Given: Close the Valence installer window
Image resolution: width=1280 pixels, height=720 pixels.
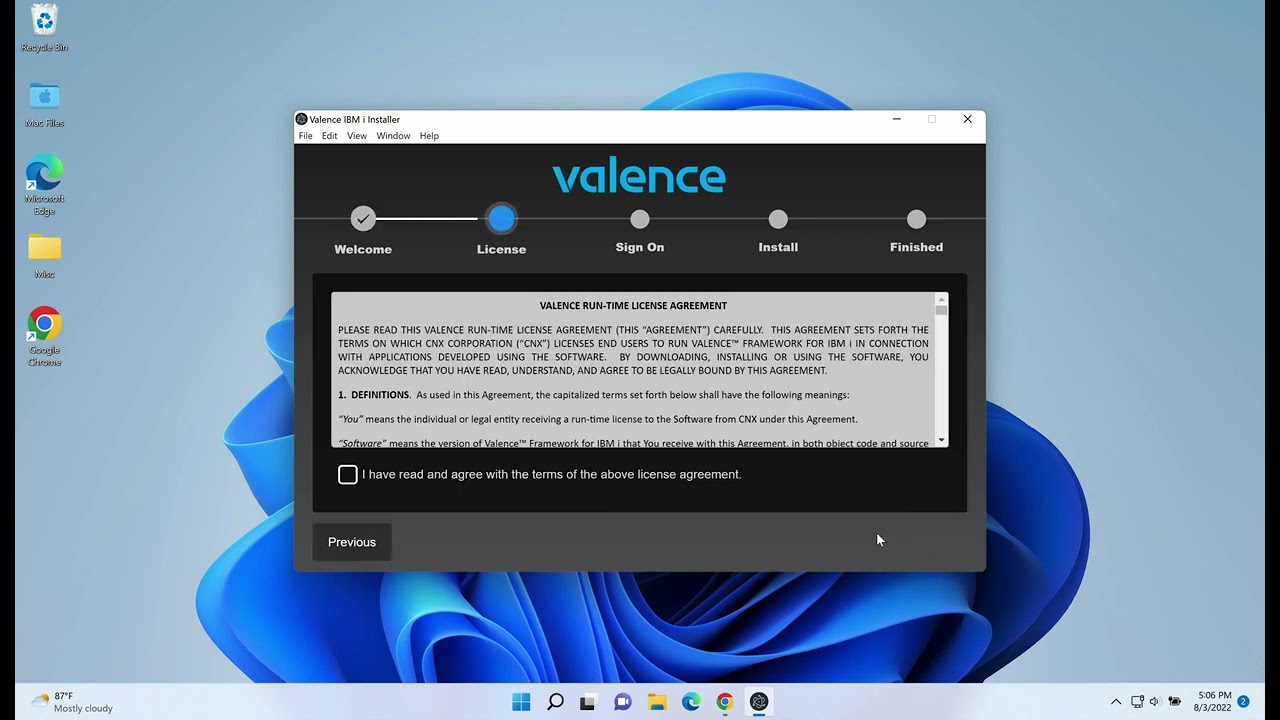Looking at the screenshot, I should point(967,119).
